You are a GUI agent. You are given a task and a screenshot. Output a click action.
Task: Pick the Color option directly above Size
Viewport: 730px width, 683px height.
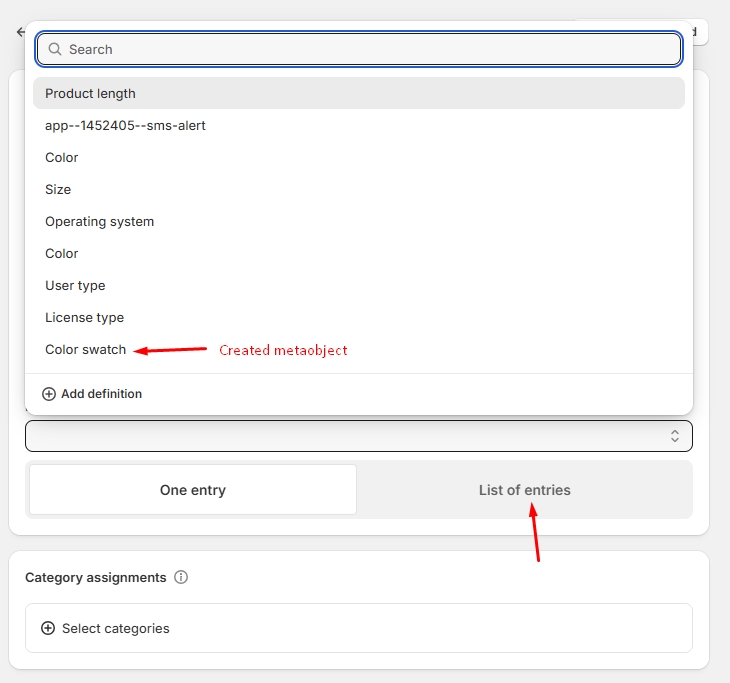tap(62, 157)
